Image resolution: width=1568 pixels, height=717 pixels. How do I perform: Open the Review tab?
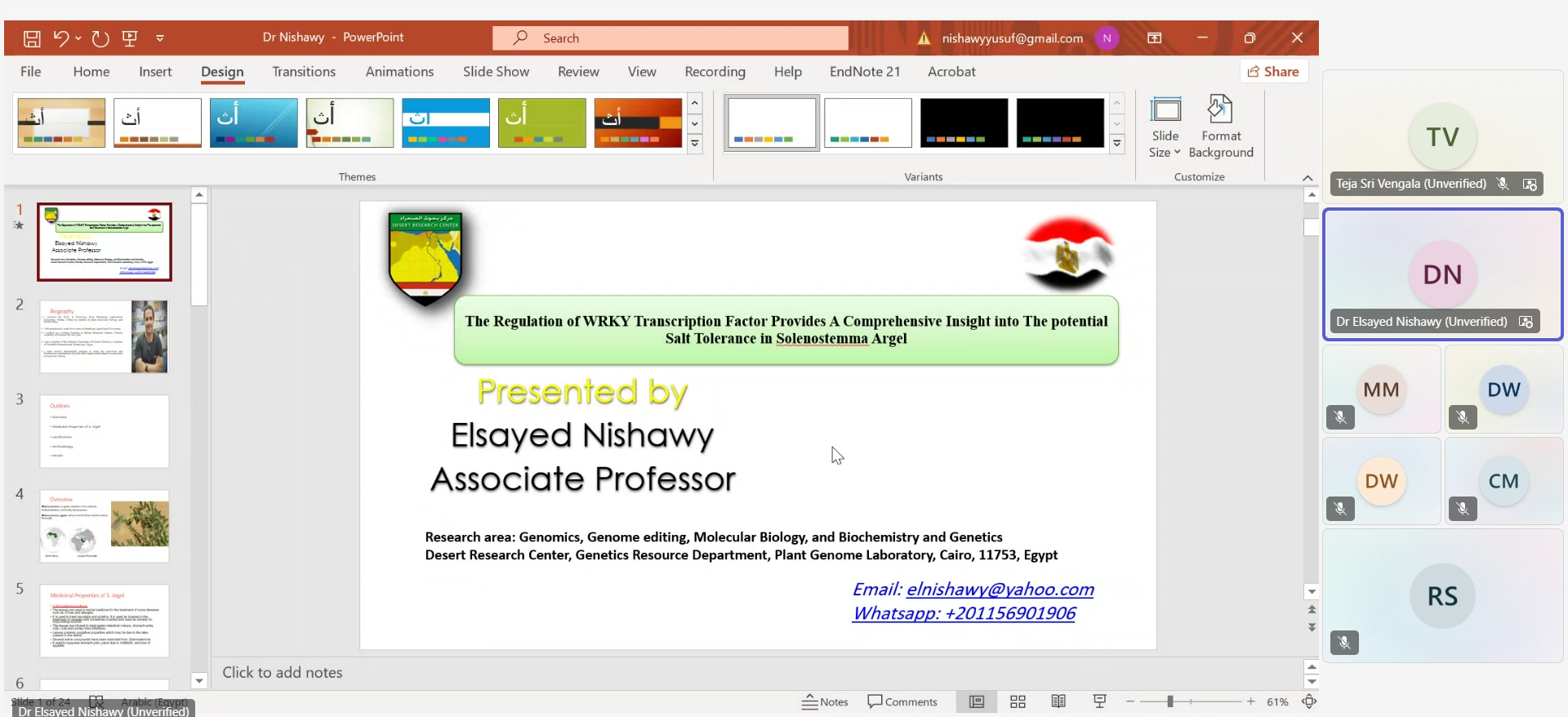point(578,72)
